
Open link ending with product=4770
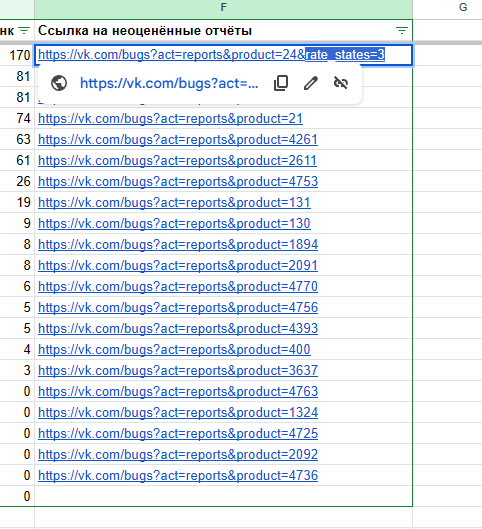178,286
